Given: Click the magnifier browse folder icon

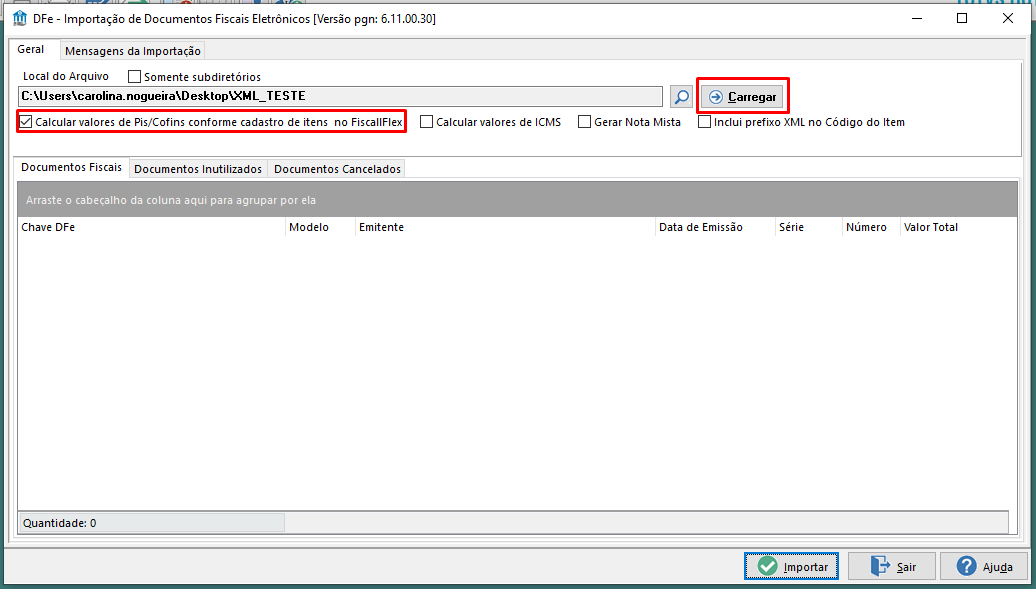Looking at the screenshot, I should 681,97.
